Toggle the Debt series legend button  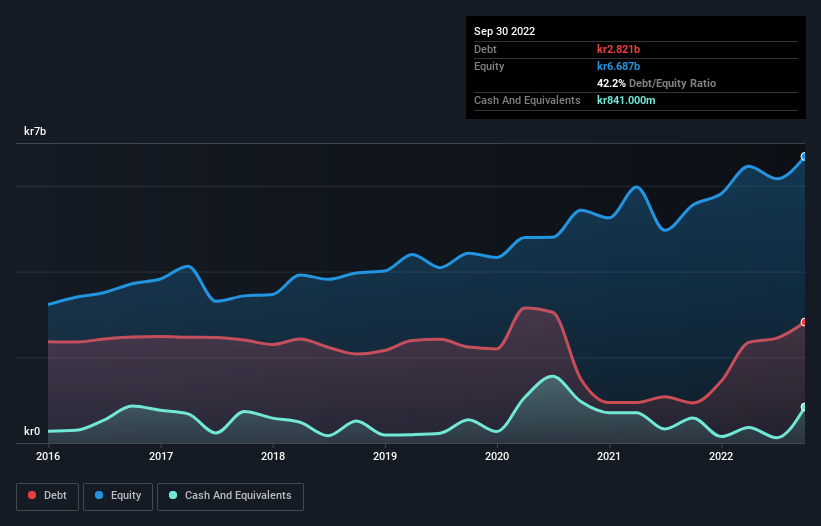[48, 496]
